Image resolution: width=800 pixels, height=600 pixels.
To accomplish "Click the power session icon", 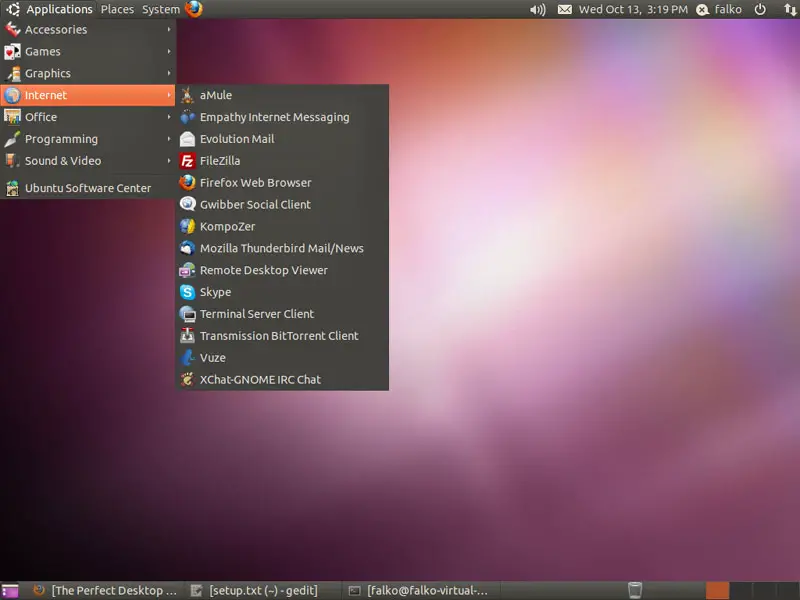I will point(760,10).
